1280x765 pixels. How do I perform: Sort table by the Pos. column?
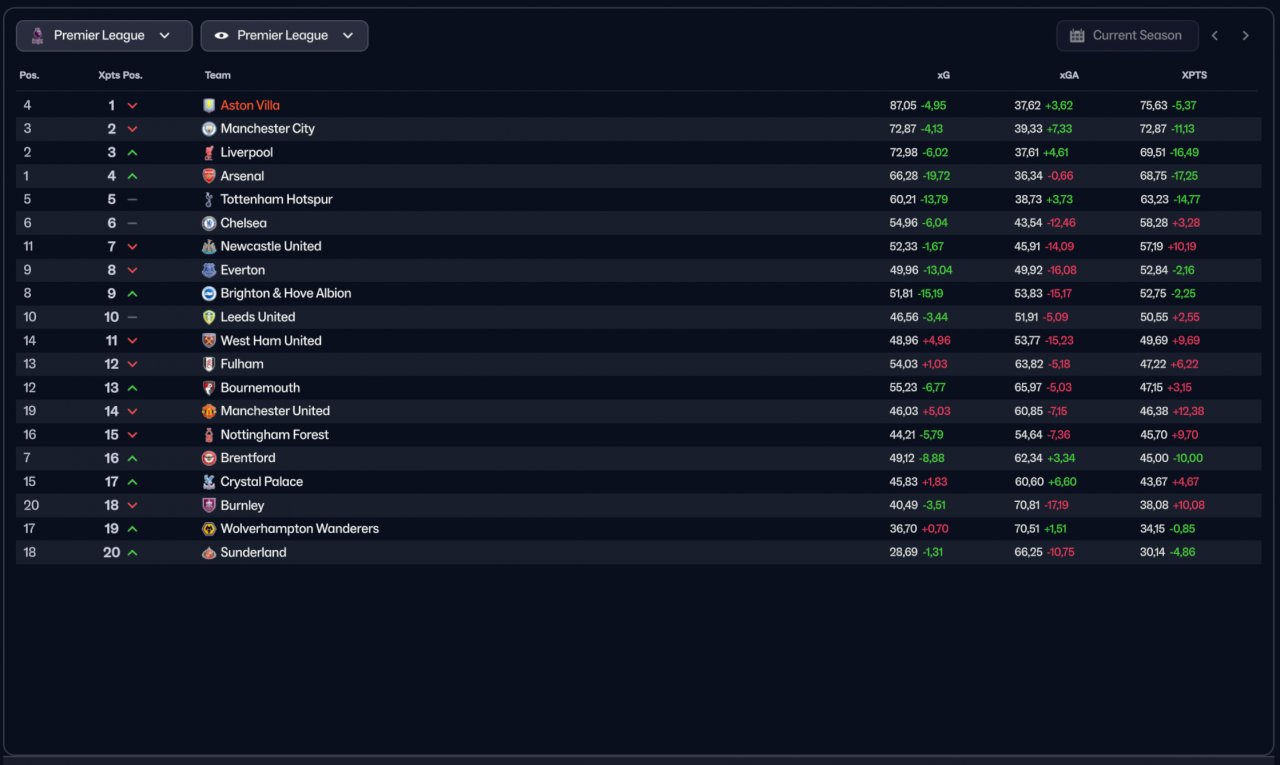point(29,75)
